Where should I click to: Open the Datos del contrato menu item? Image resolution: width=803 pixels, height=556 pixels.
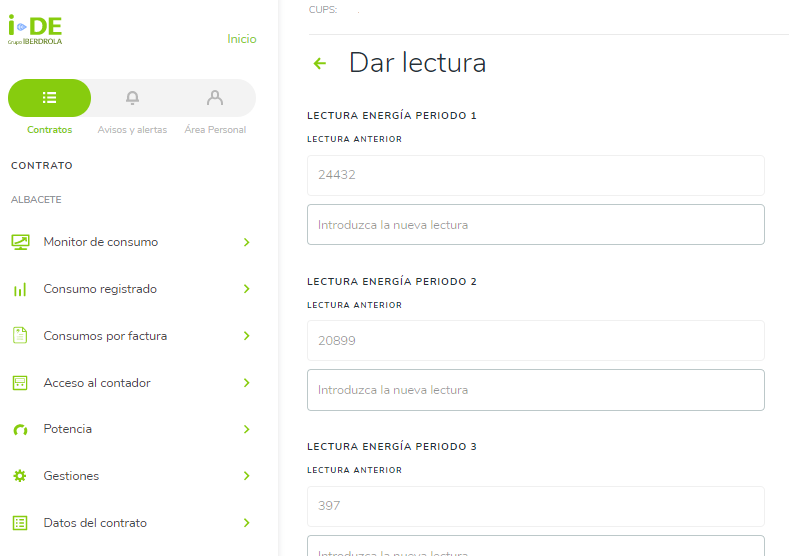pos(95,523)
